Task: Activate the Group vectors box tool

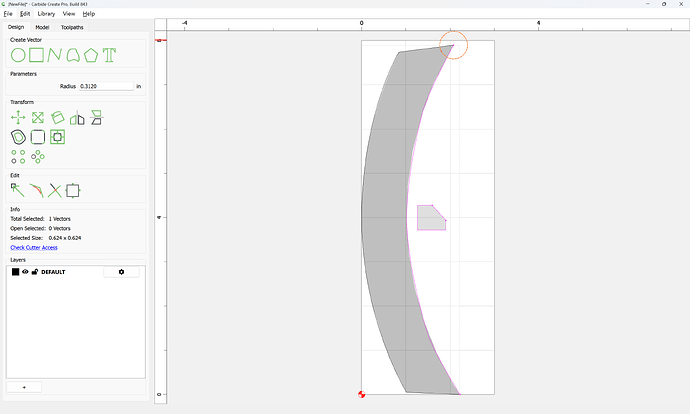Action: tap(73, 191)
